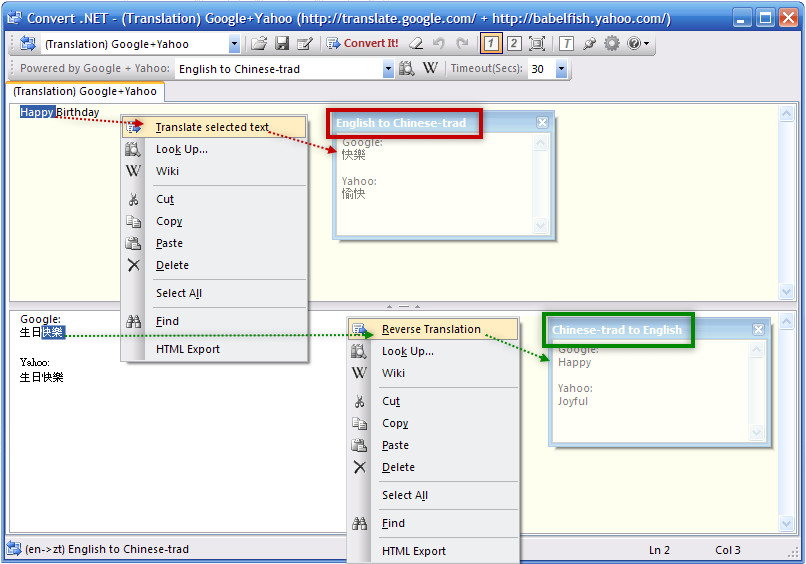Click the Ln 2 status bar entry

[x=659, y=550]
